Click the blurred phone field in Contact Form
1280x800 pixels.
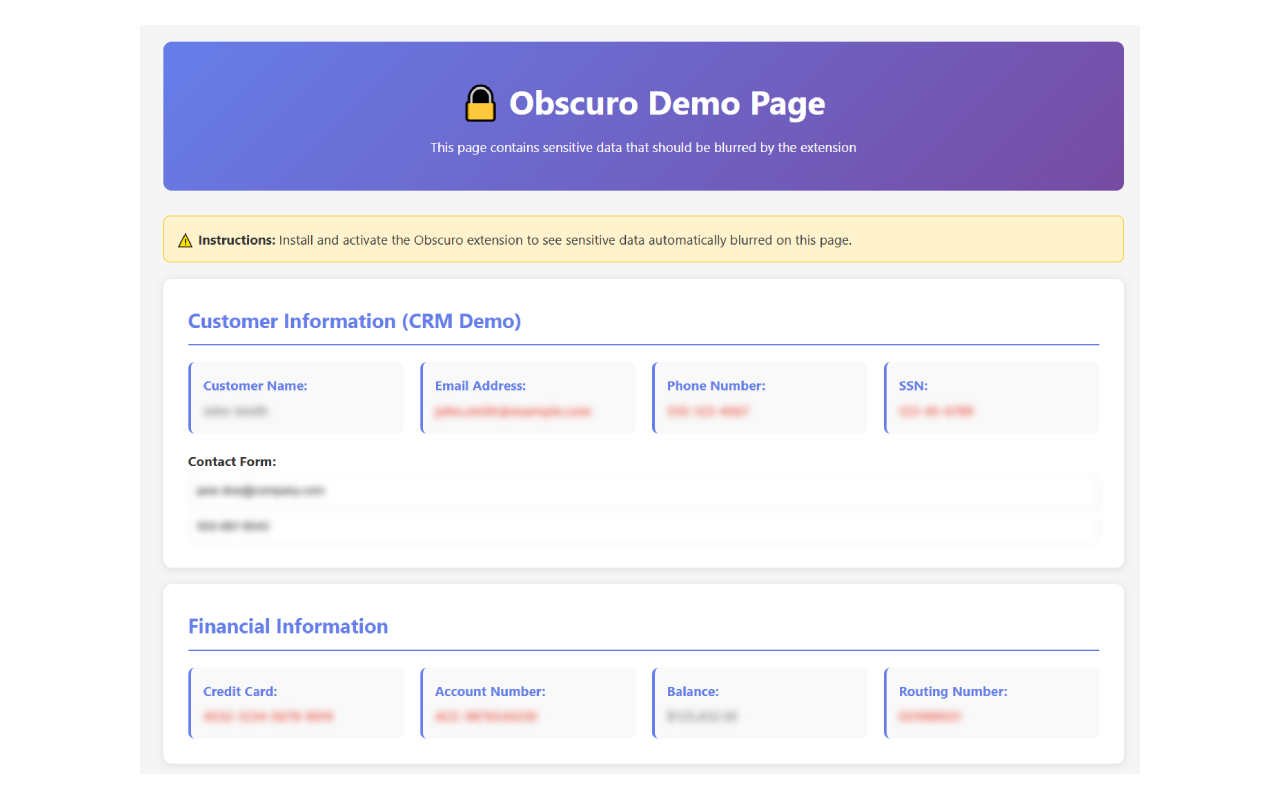tap(643, 526)
